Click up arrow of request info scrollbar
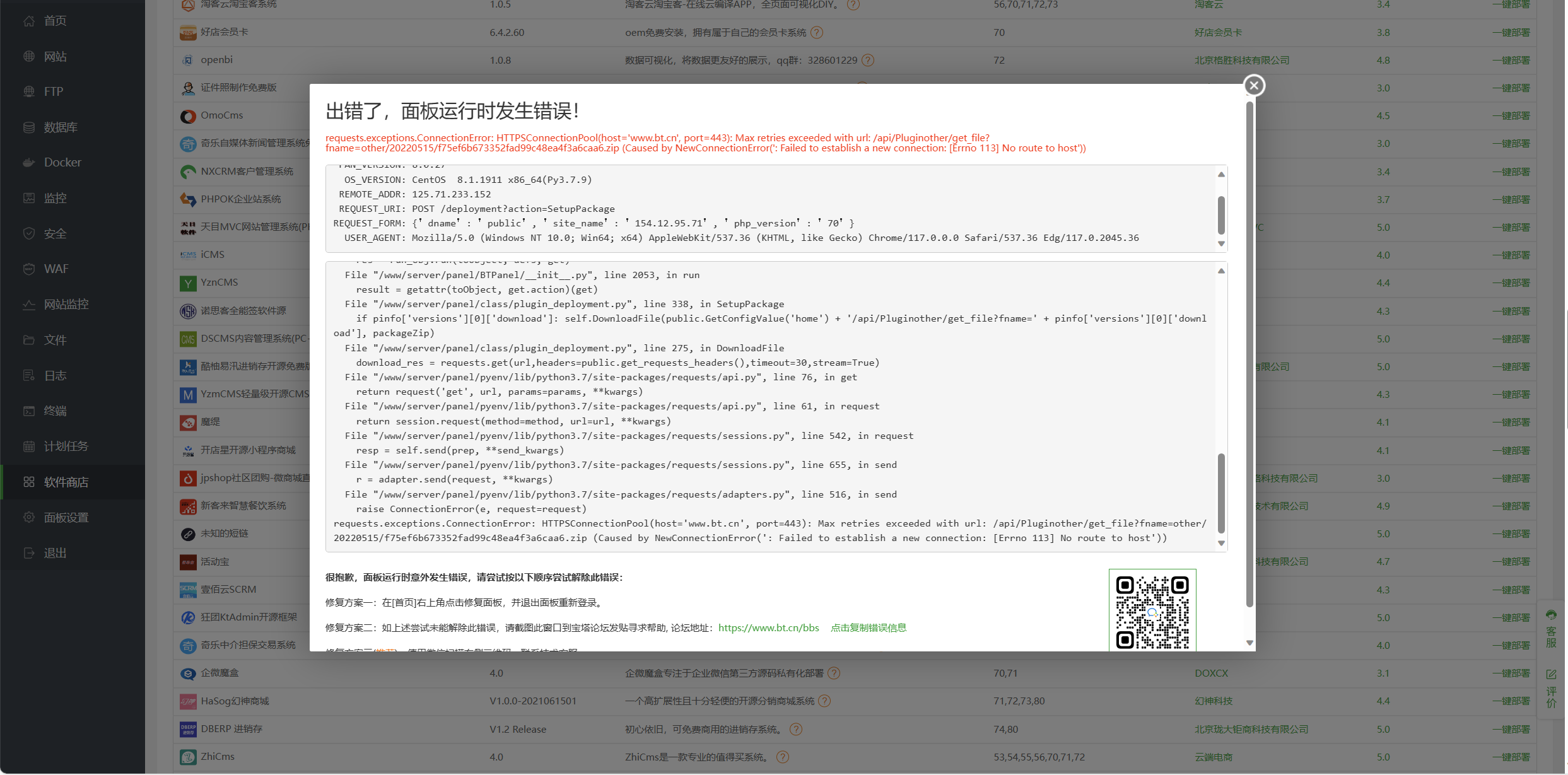1568x775 pixels. [1221, 174]
